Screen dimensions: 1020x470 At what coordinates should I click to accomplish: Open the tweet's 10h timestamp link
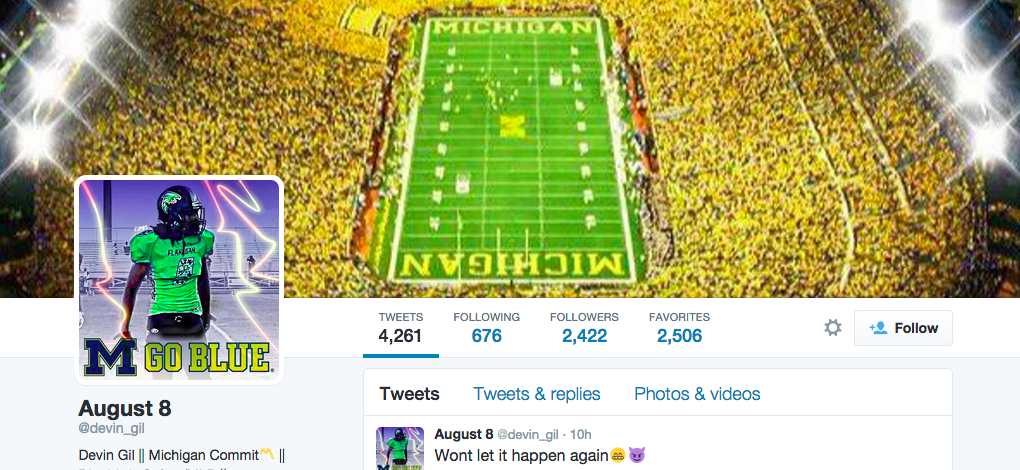click(584, 434)
